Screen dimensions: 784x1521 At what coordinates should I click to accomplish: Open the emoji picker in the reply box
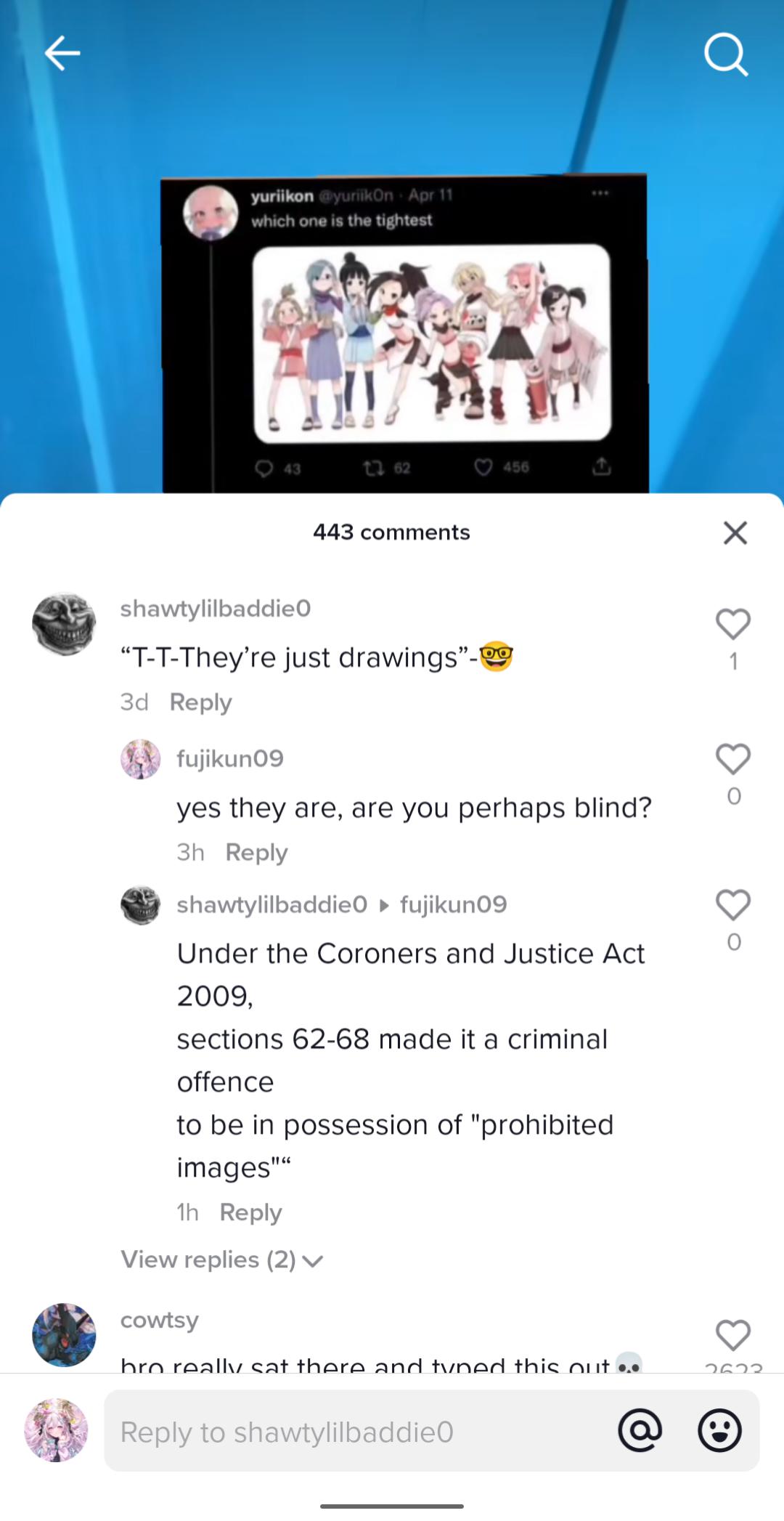click(x=719, y=1430)
